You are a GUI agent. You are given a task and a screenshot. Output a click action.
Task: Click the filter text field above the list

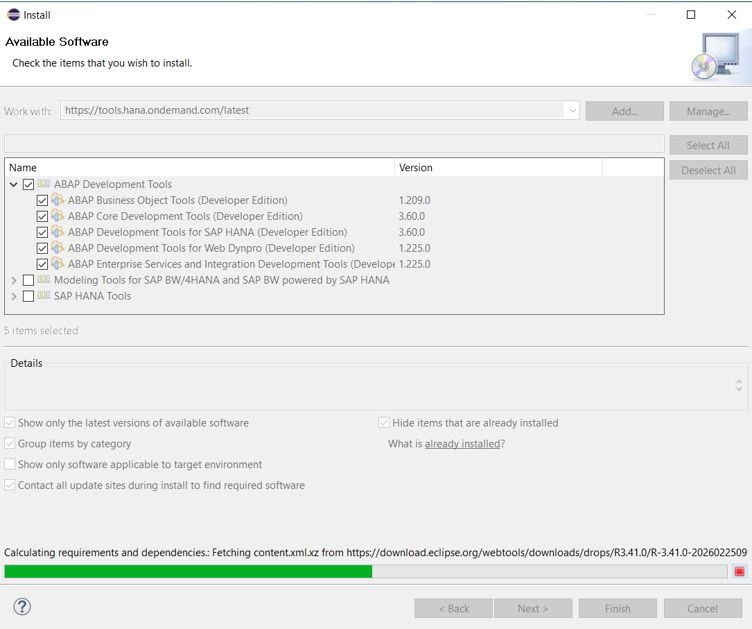pyautogui.click(x=334, y=143)
